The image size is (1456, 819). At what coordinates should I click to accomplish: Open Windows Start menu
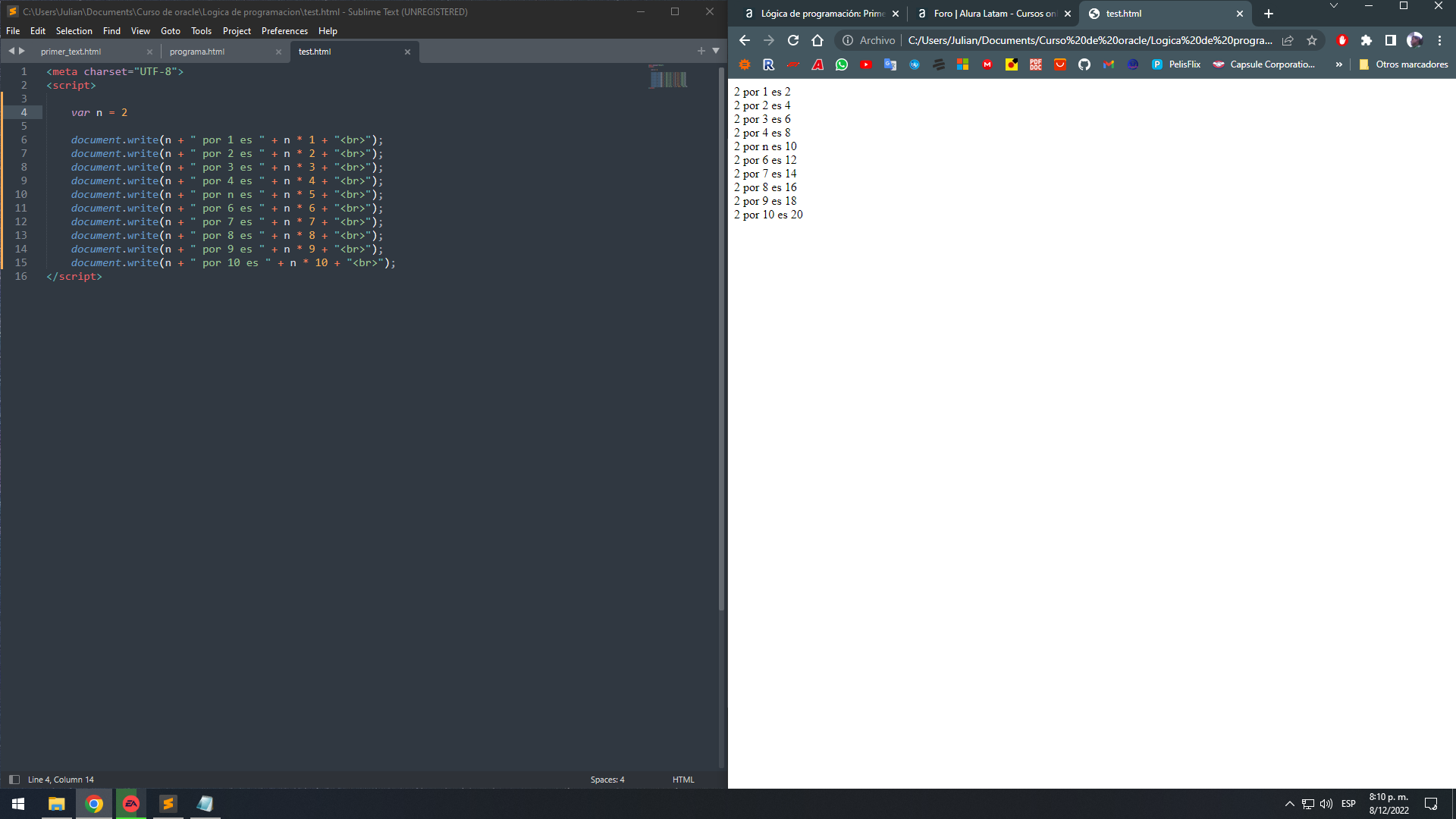(x=18, y=804)
